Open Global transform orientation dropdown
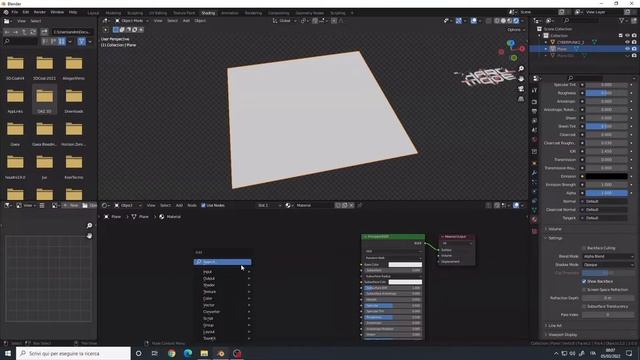The image size is (640, 360). pyautogui.click(x=284, y=21)
